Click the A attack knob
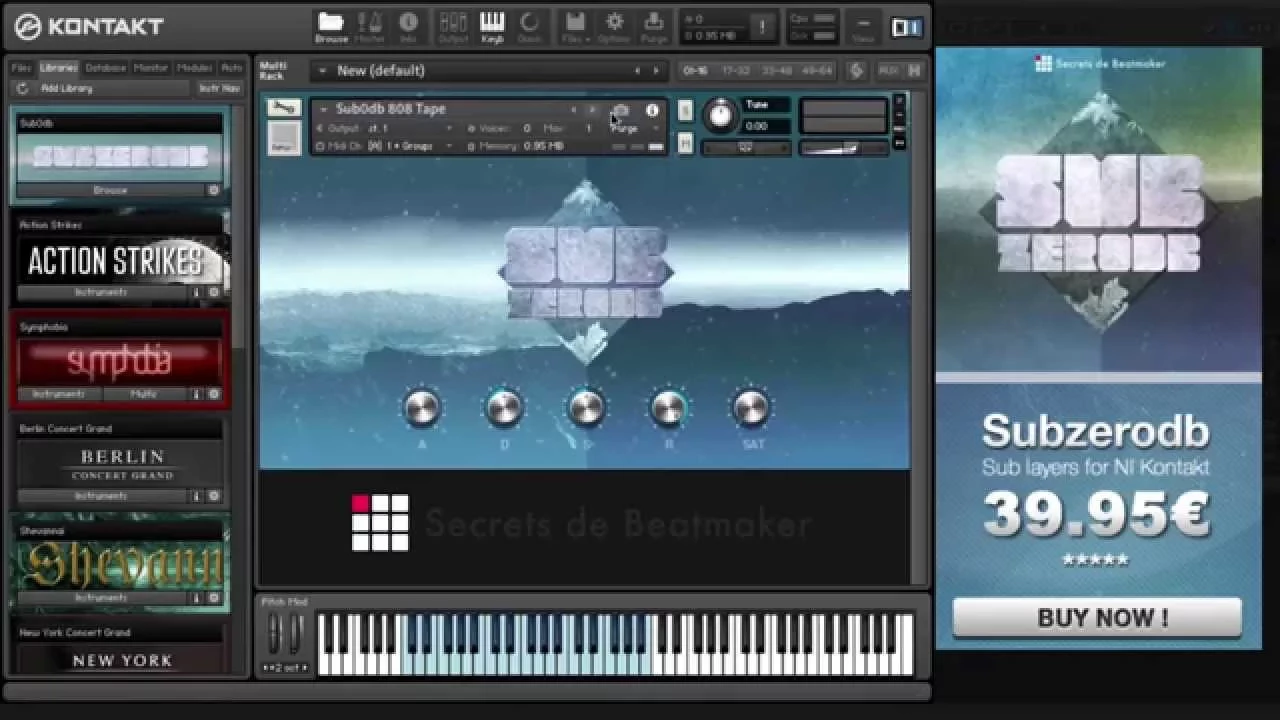 click(421, 407)
